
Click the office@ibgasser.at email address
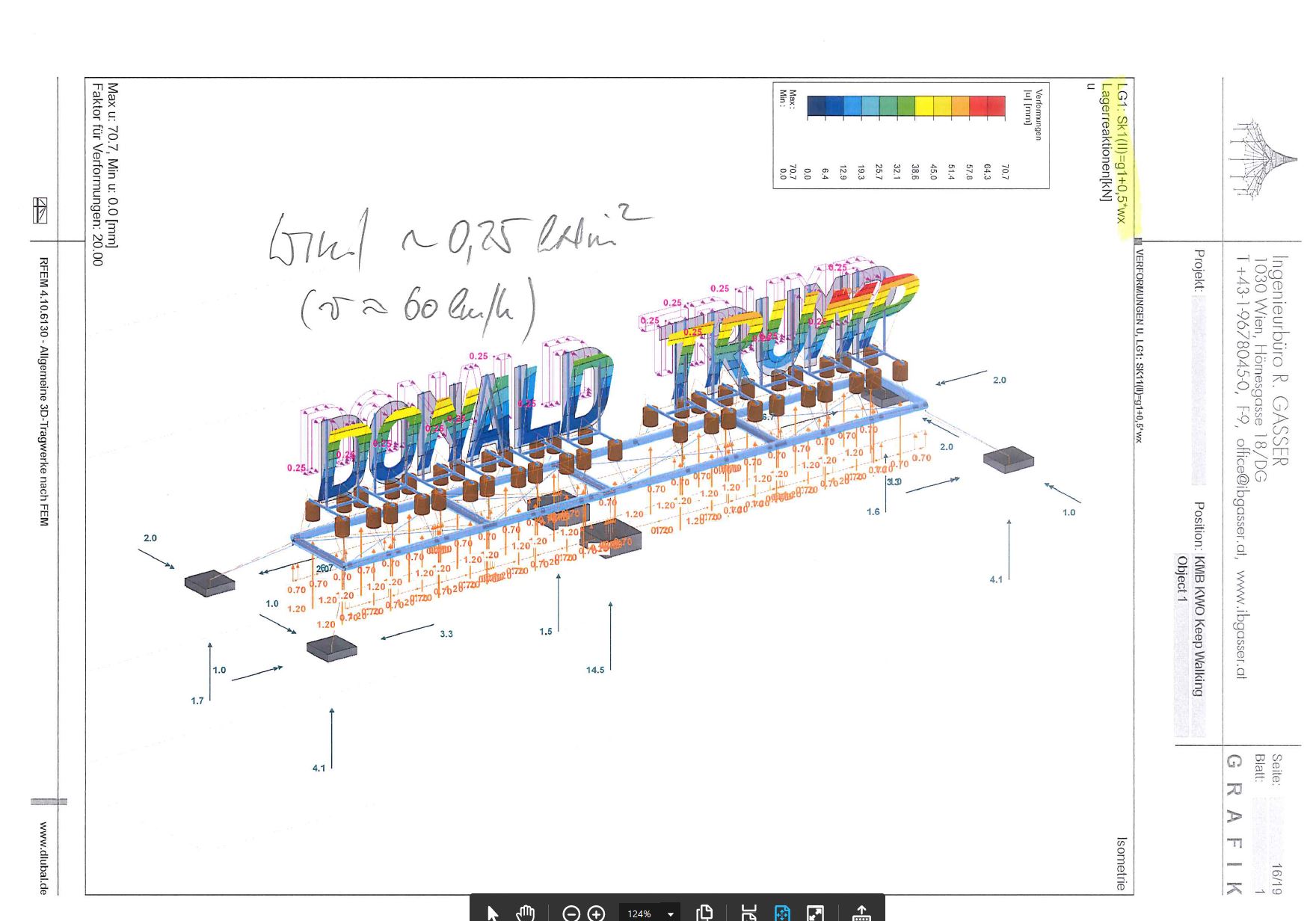coord(1241,496)
